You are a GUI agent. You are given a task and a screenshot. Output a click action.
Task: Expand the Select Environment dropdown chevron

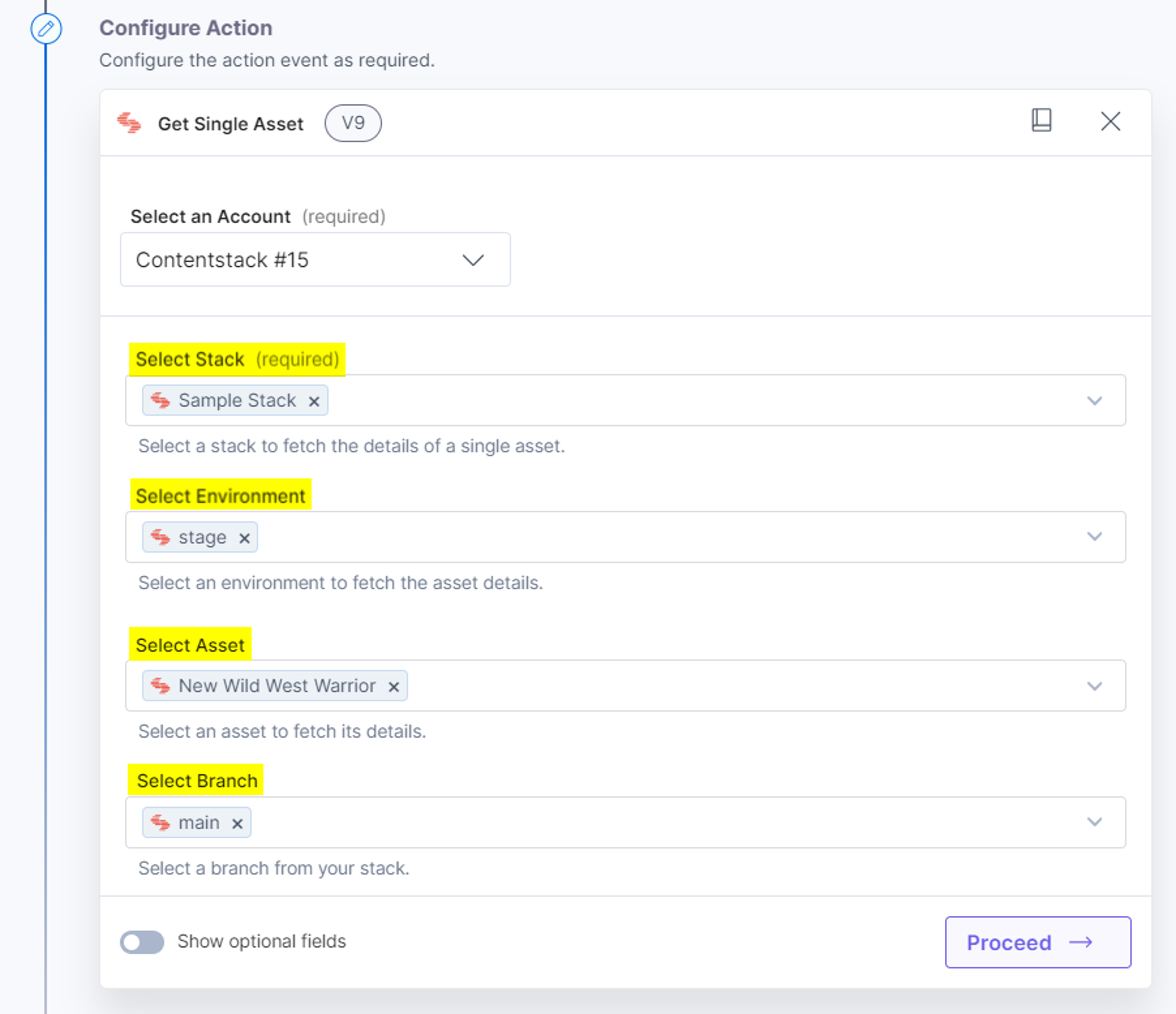click(x=1094, y=537)
